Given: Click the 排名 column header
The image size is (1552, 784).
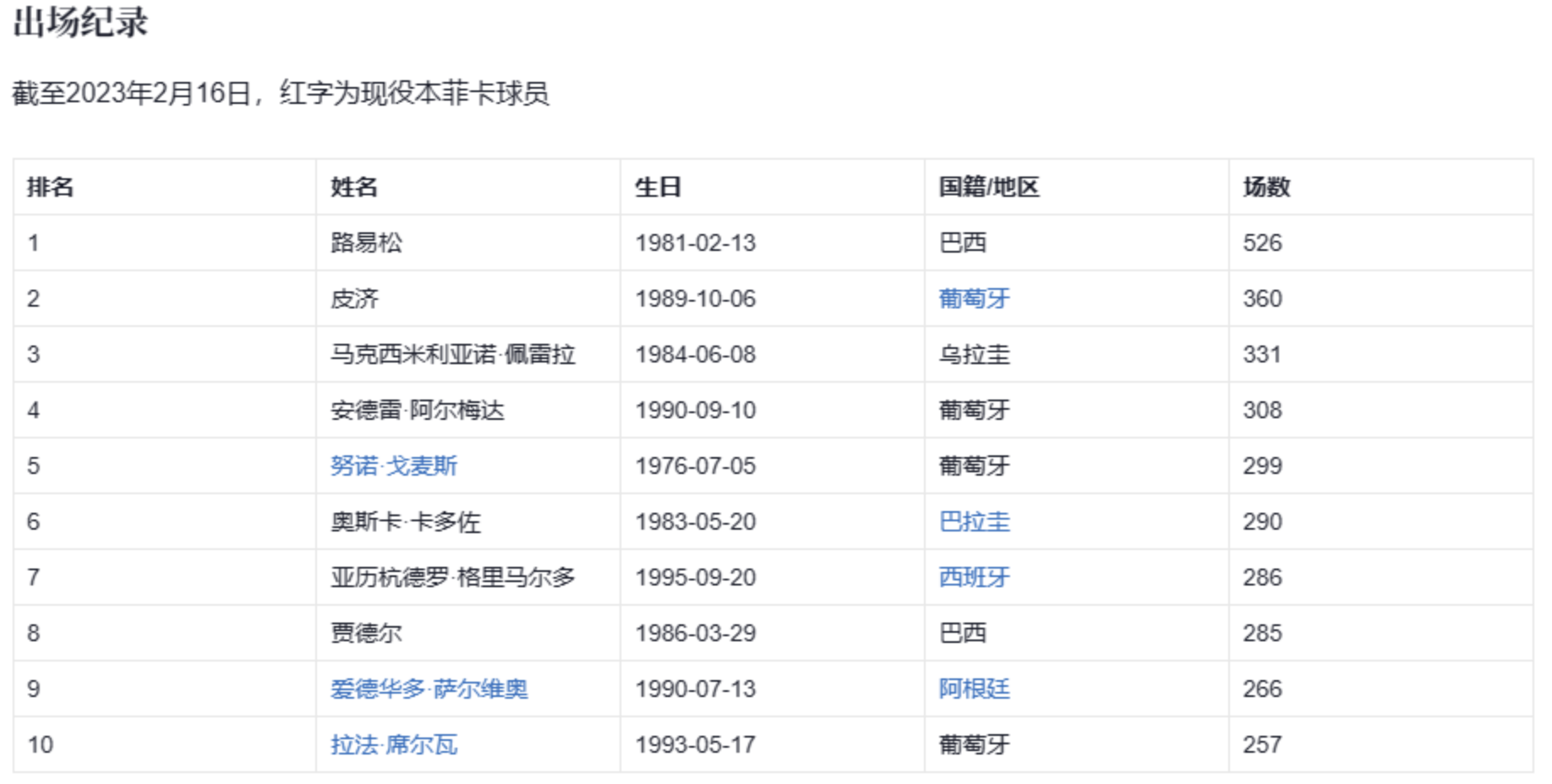Looking at the screenshot, I should (x=51, y=187).
